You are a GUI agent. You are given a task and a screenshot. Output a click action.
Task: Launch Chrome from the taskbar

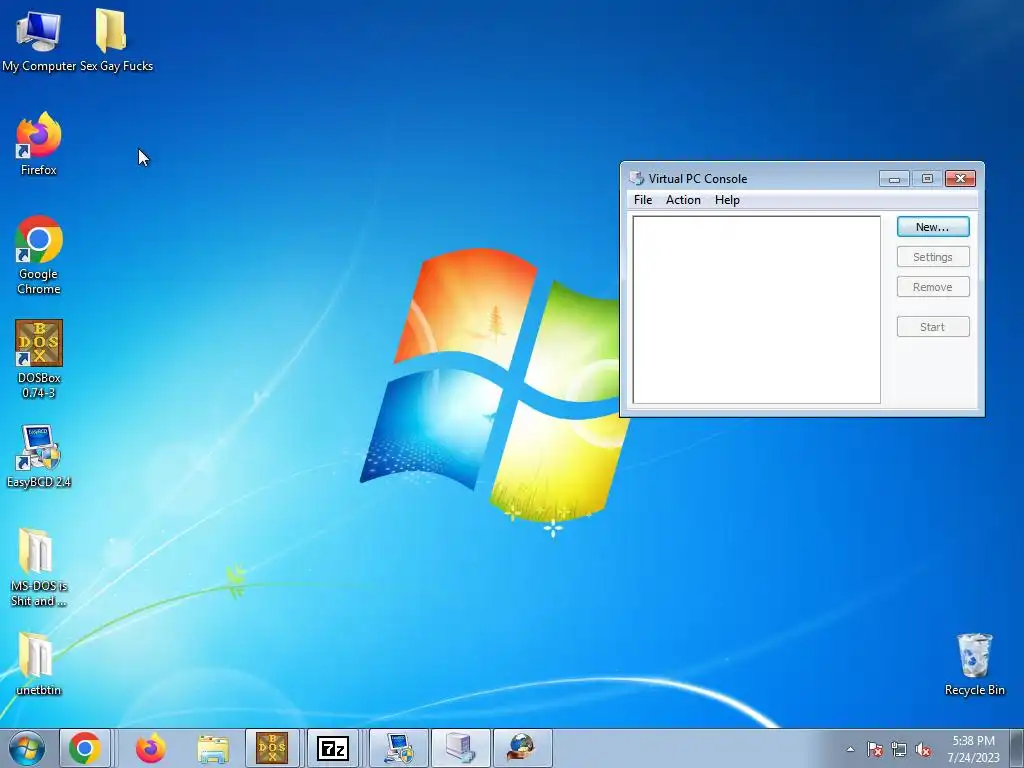[x=85, y=748]
